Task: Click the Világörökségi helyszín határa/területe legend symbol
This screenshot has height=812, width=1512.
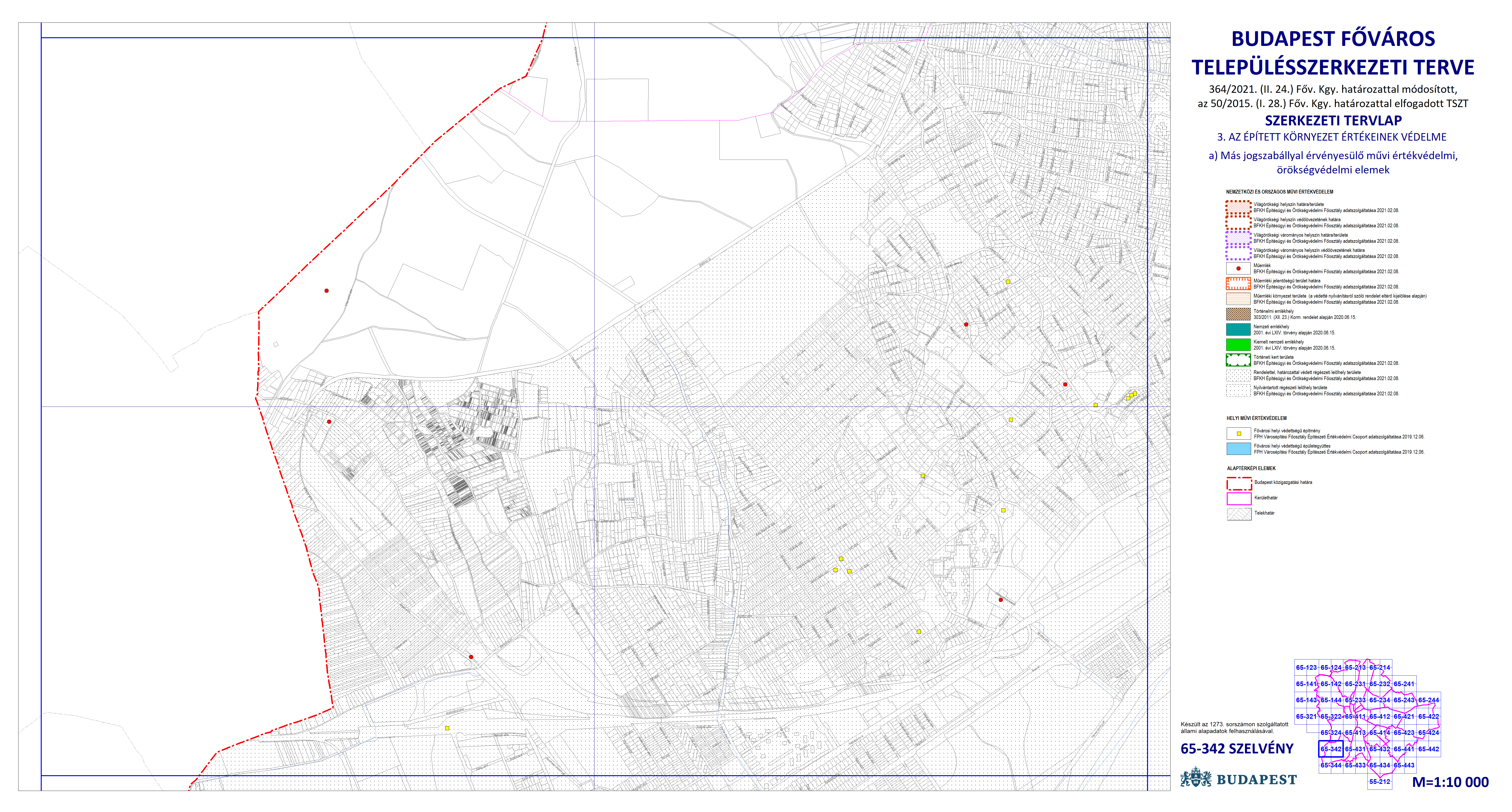Action: pos(1238,207)
